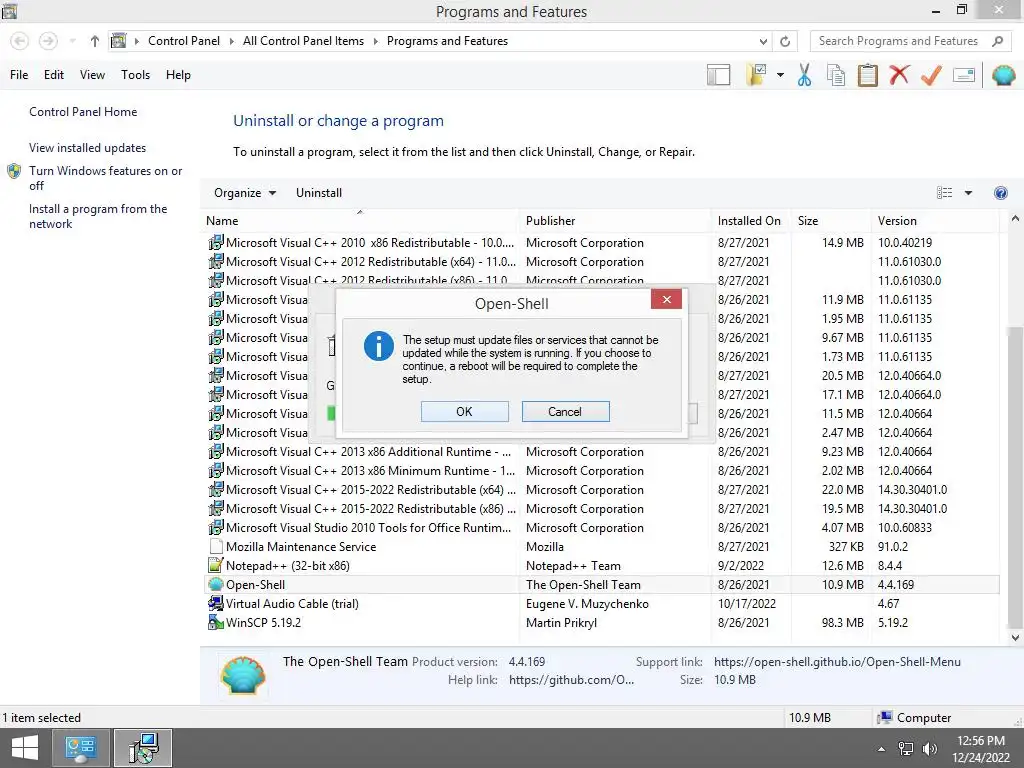Open the Move To folder dropdown arrow
This screenshot has width=1024, height=768.
pos(780,75)
